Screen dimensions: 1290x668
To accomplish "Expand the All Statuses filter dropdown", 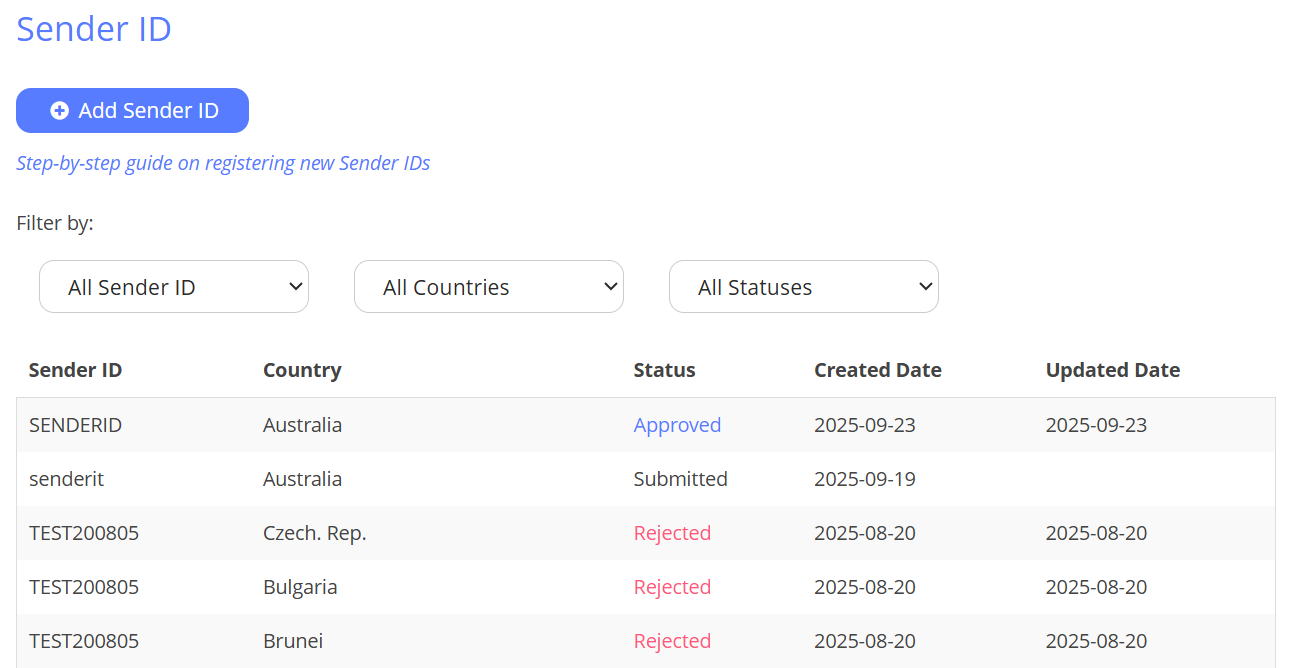I will [804, 287].
